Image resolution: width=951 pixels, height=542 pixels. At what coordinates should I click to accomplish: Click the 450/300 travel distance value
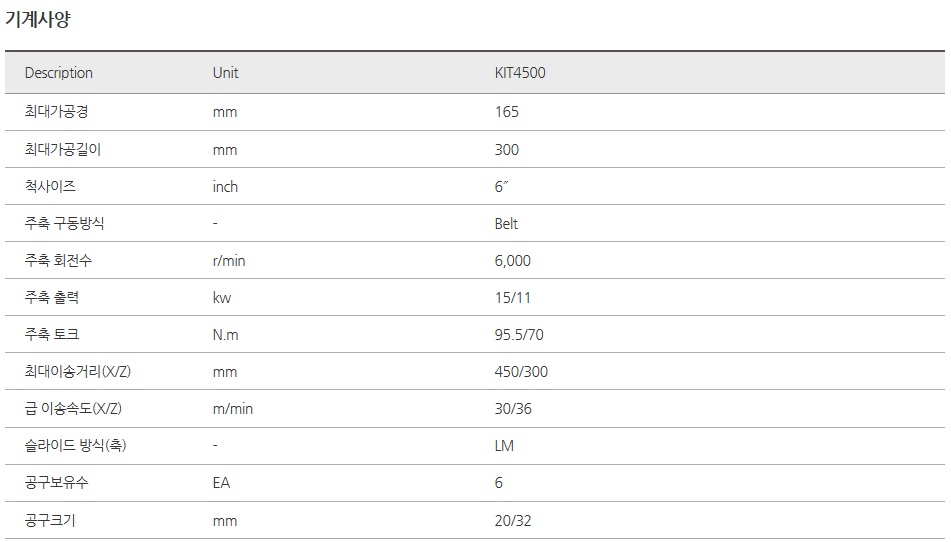tap(521, 372)
